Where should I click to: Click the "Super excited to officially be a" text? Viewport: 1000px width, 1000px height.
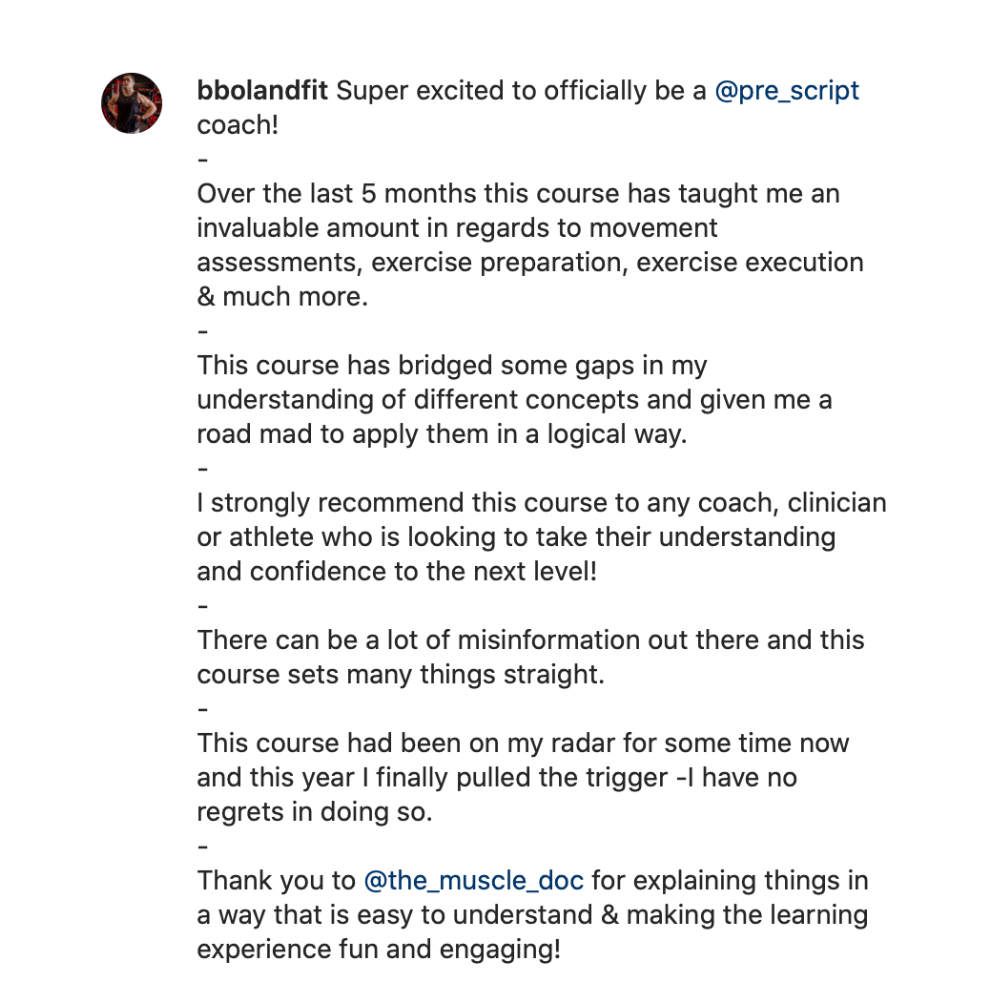click(520, 91)
